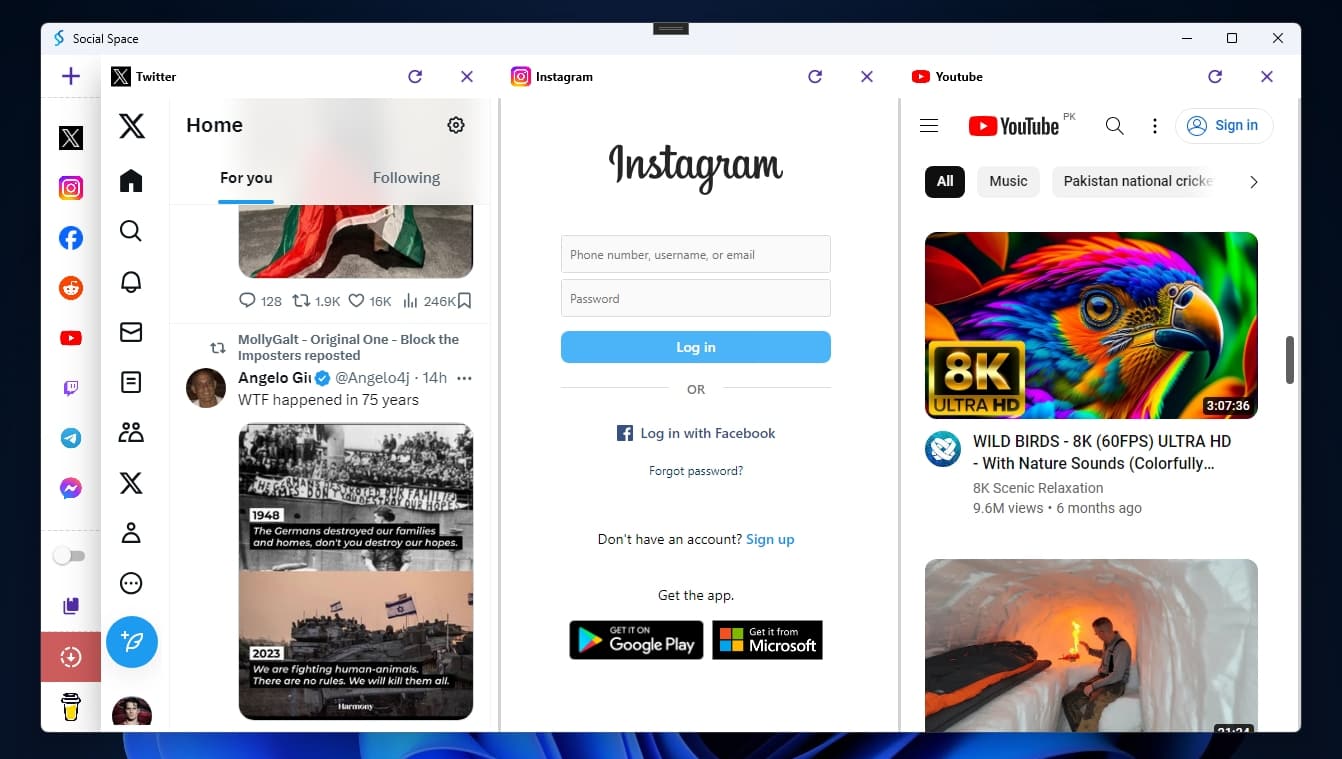Click Get it from Microsoft badge
The image size is (1342, 759).
767,640
